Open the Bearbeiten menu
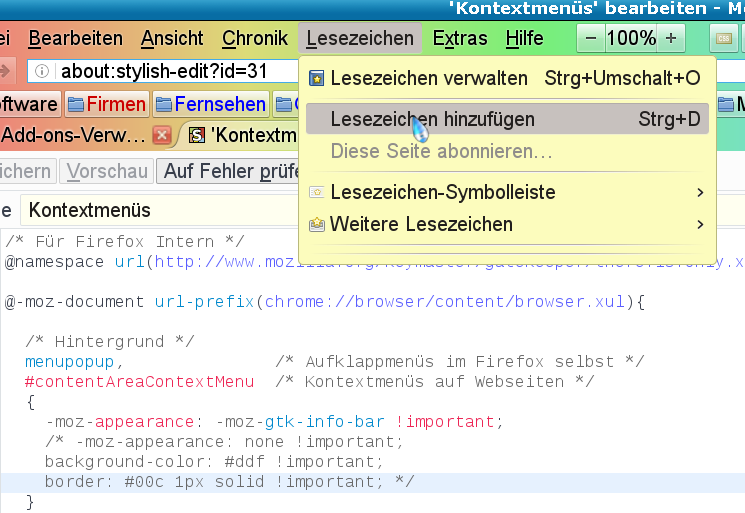 75,39
